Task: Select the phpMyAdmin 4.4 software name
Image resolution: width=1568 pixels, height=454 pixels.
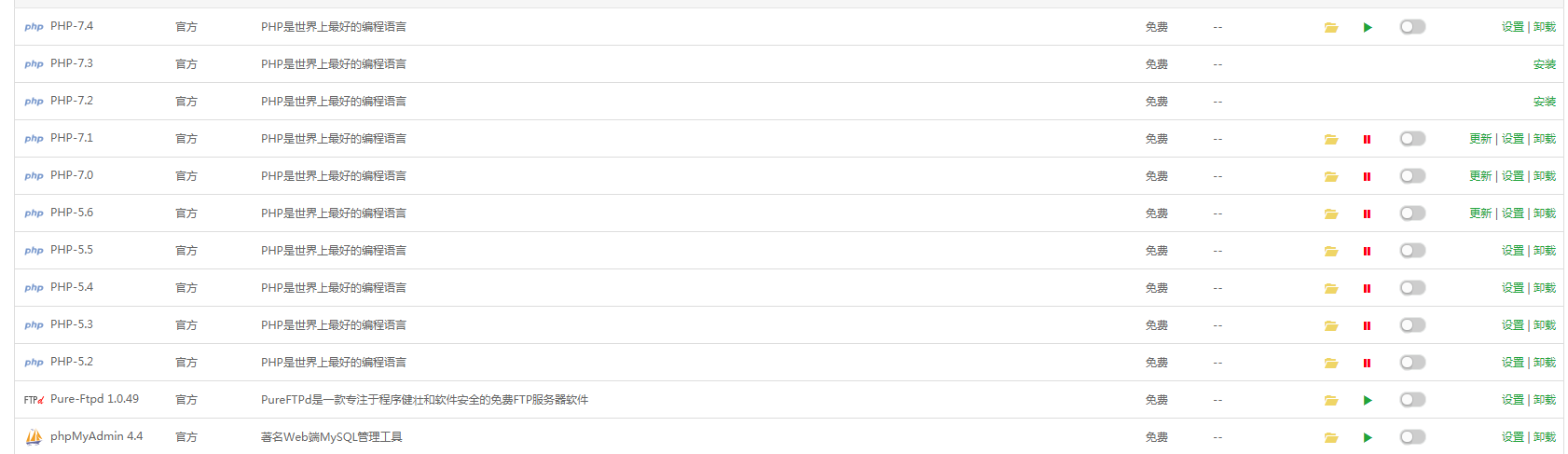Action: click(x=97, y=436)
